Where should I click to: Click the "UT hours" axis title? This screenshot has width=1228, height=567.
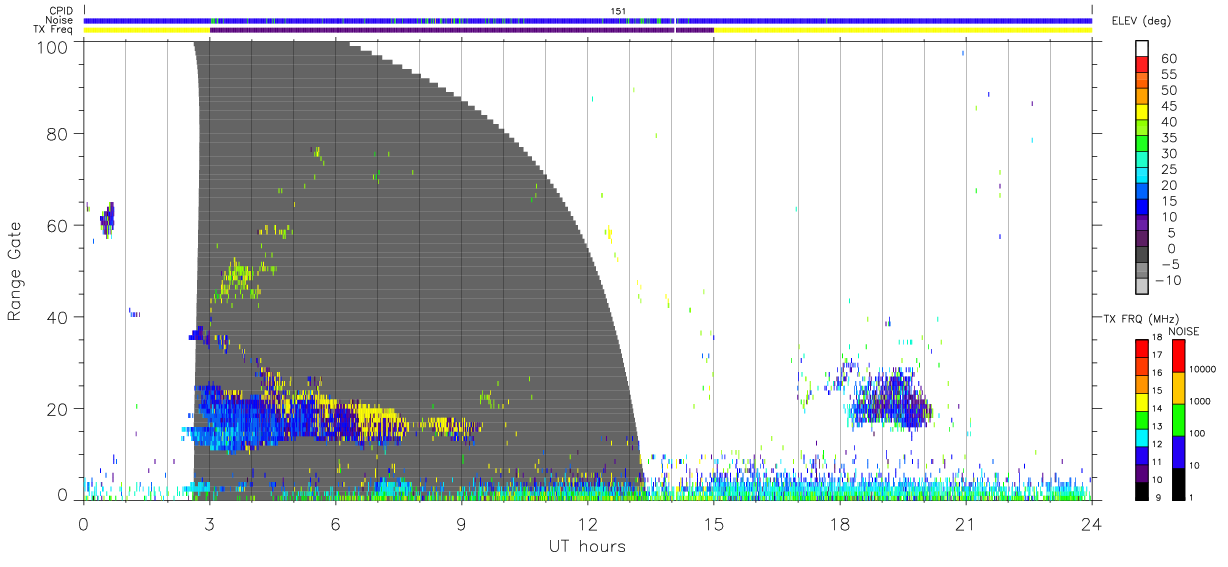pyautogui.click(x=586, y=546)
